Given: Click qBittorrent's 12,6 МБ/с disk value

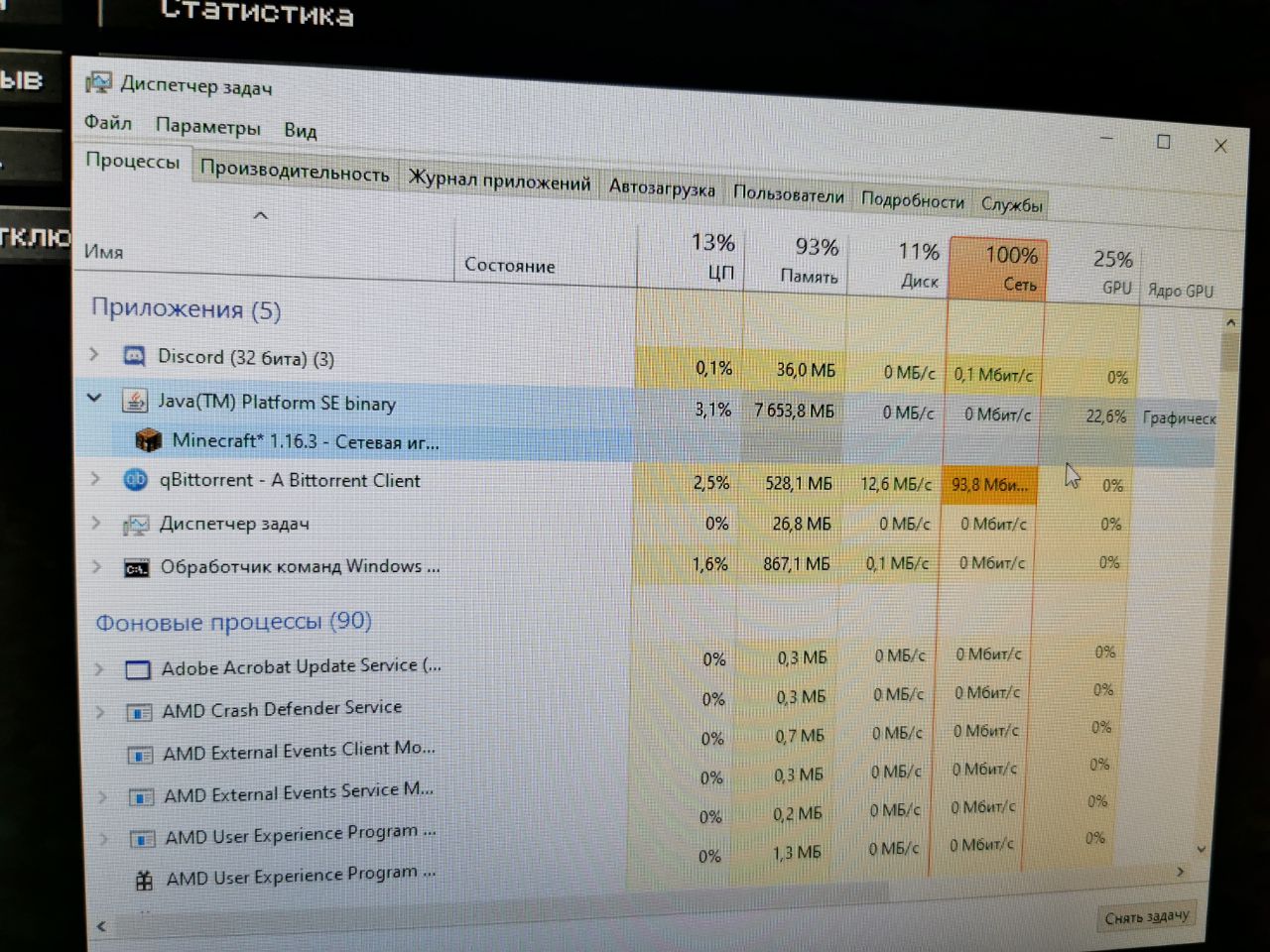Looking at the screenshot, I should click(x=896, y=484).
